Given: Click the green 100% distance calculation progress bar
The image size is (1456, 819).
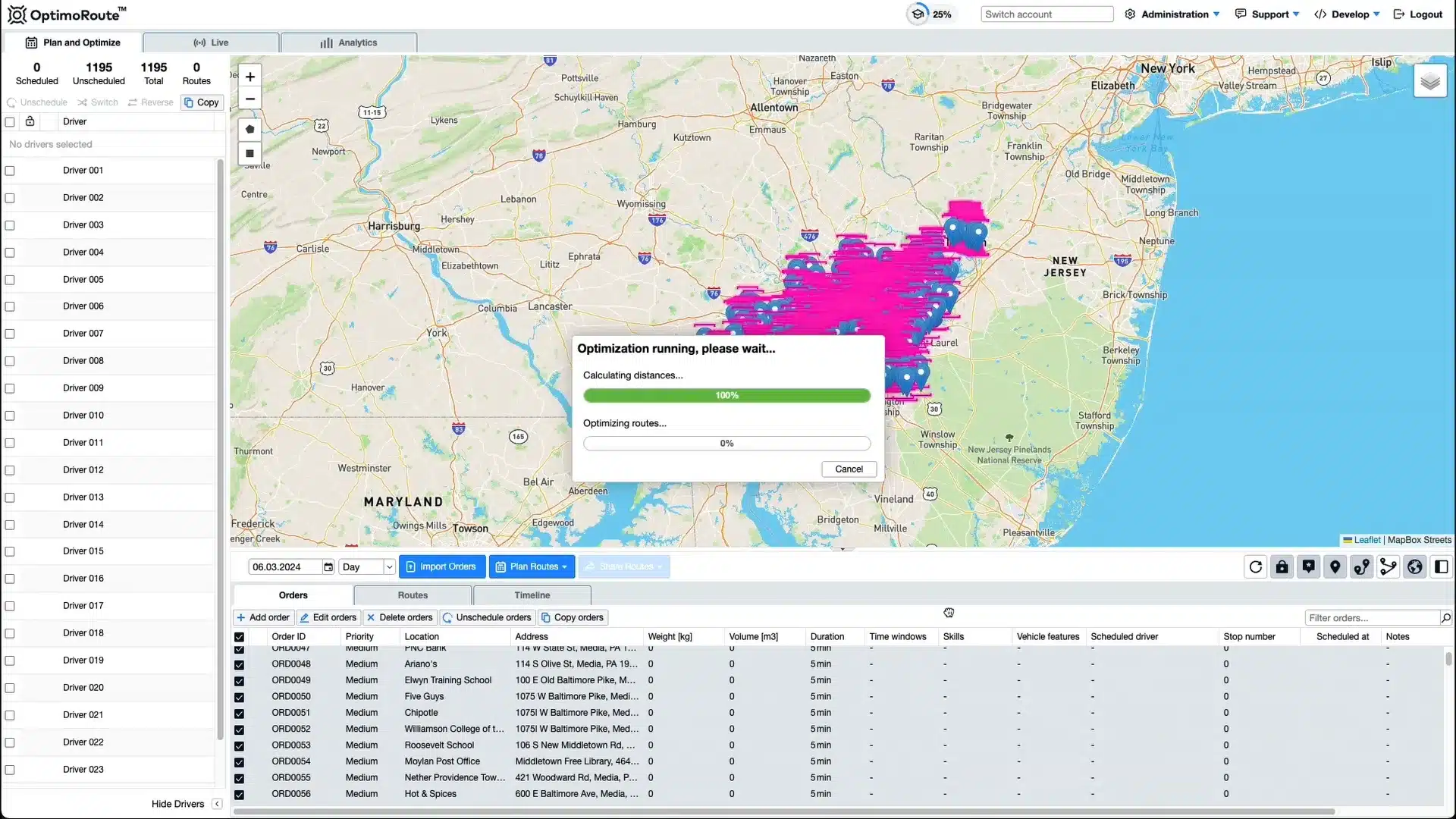Looking at the screenshot, I should pos(726,395).
